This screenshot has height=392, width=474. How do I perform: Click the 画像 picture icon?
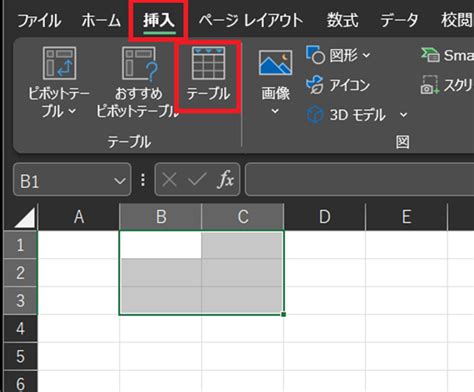pyautogui.click(x=275, y=63)
